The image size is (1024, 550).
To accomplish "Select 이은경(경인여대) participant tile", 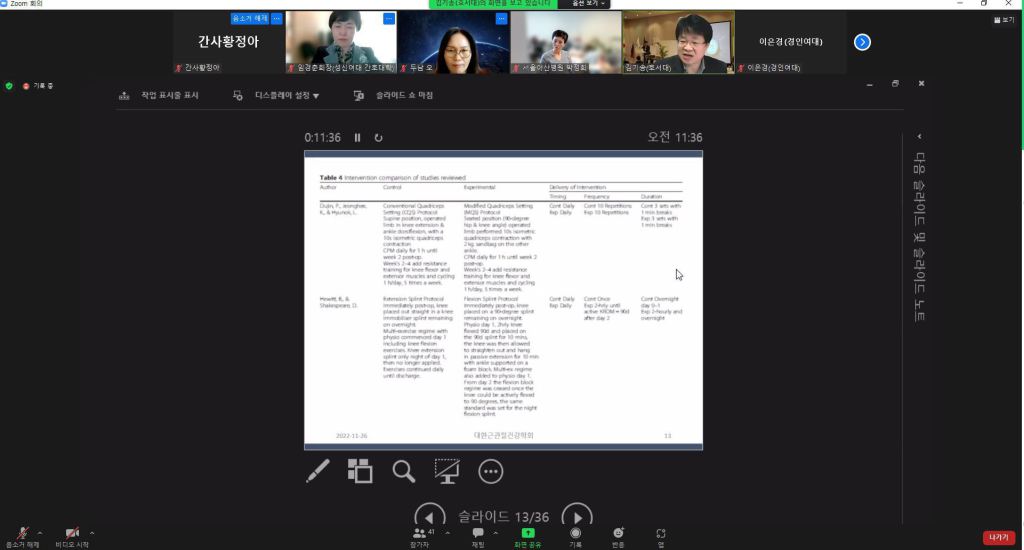I will tap(791, 42).
